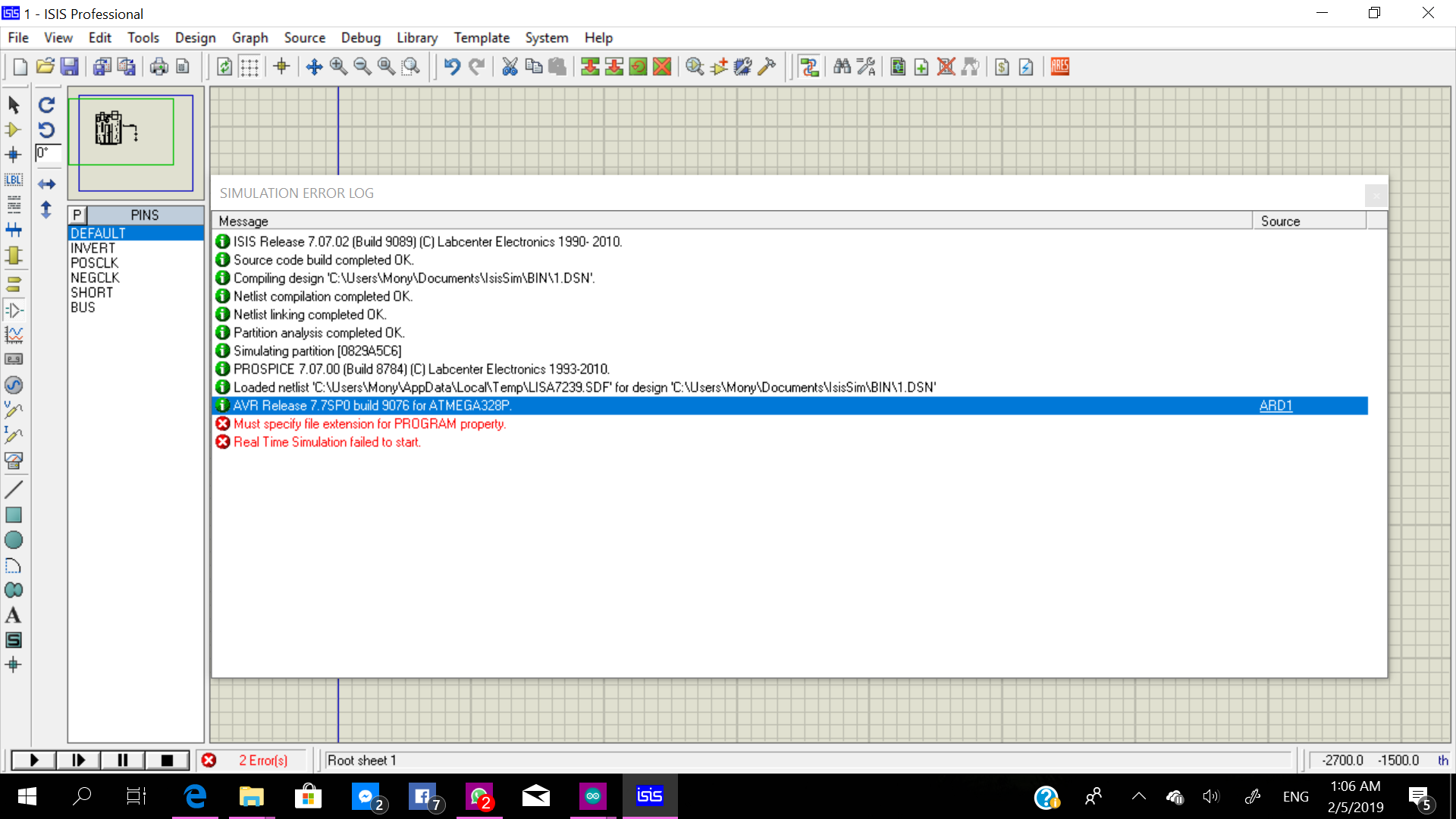
Task: Open the Template menu
Action: pos(482,38)
